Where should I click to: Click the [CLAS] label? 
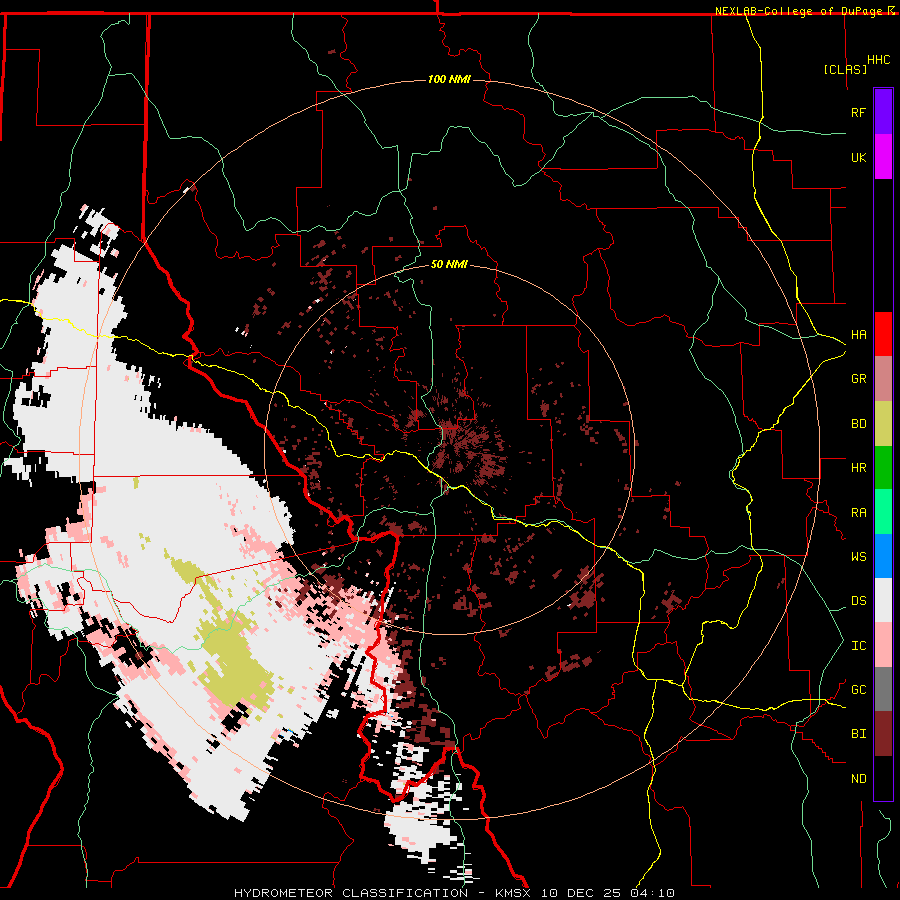pyautogui.click(x=845, y=69)
